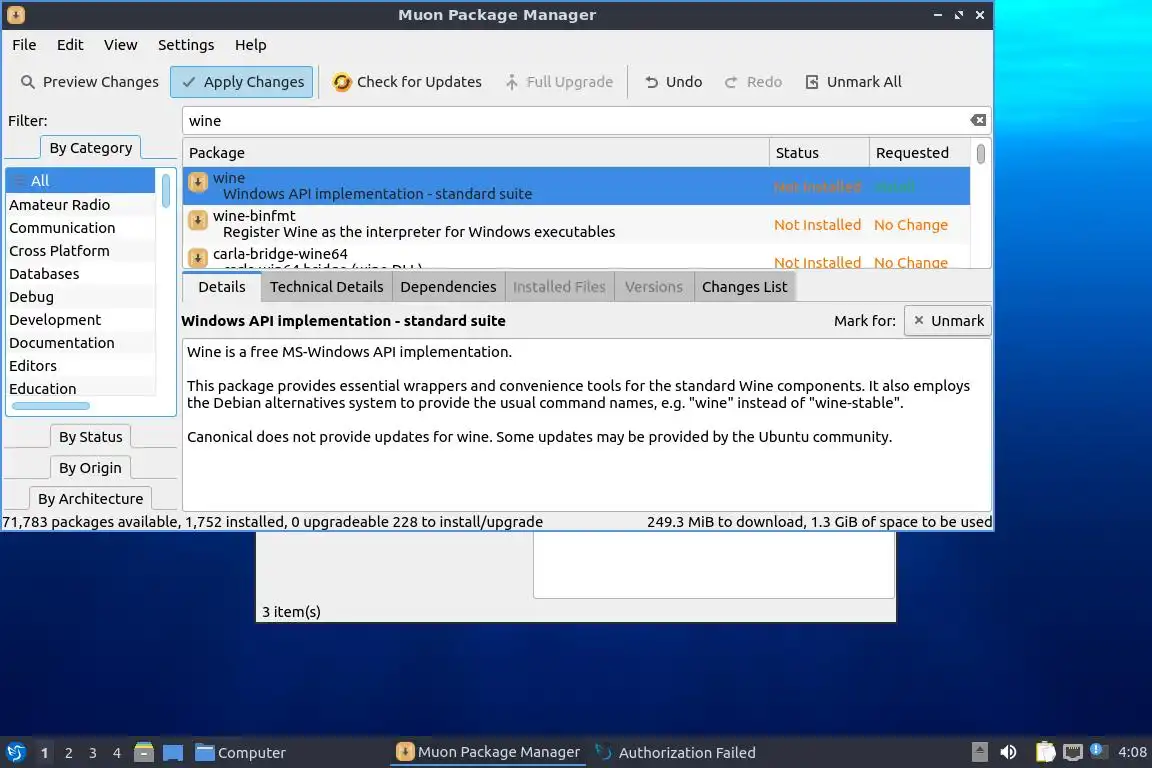
Task: Click the update notifier tray icon
Action: click(1097, 750)
